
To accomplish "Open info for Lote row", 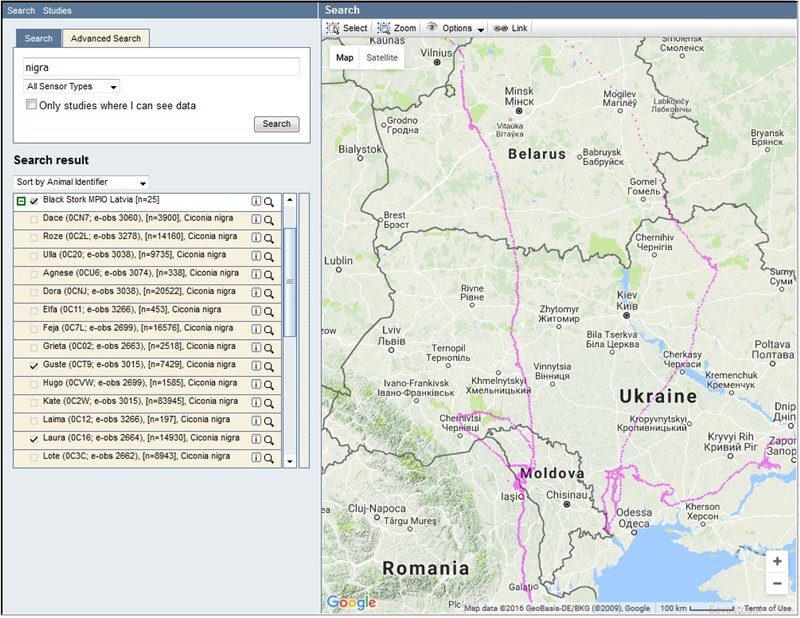I will [x=256, y=457].
